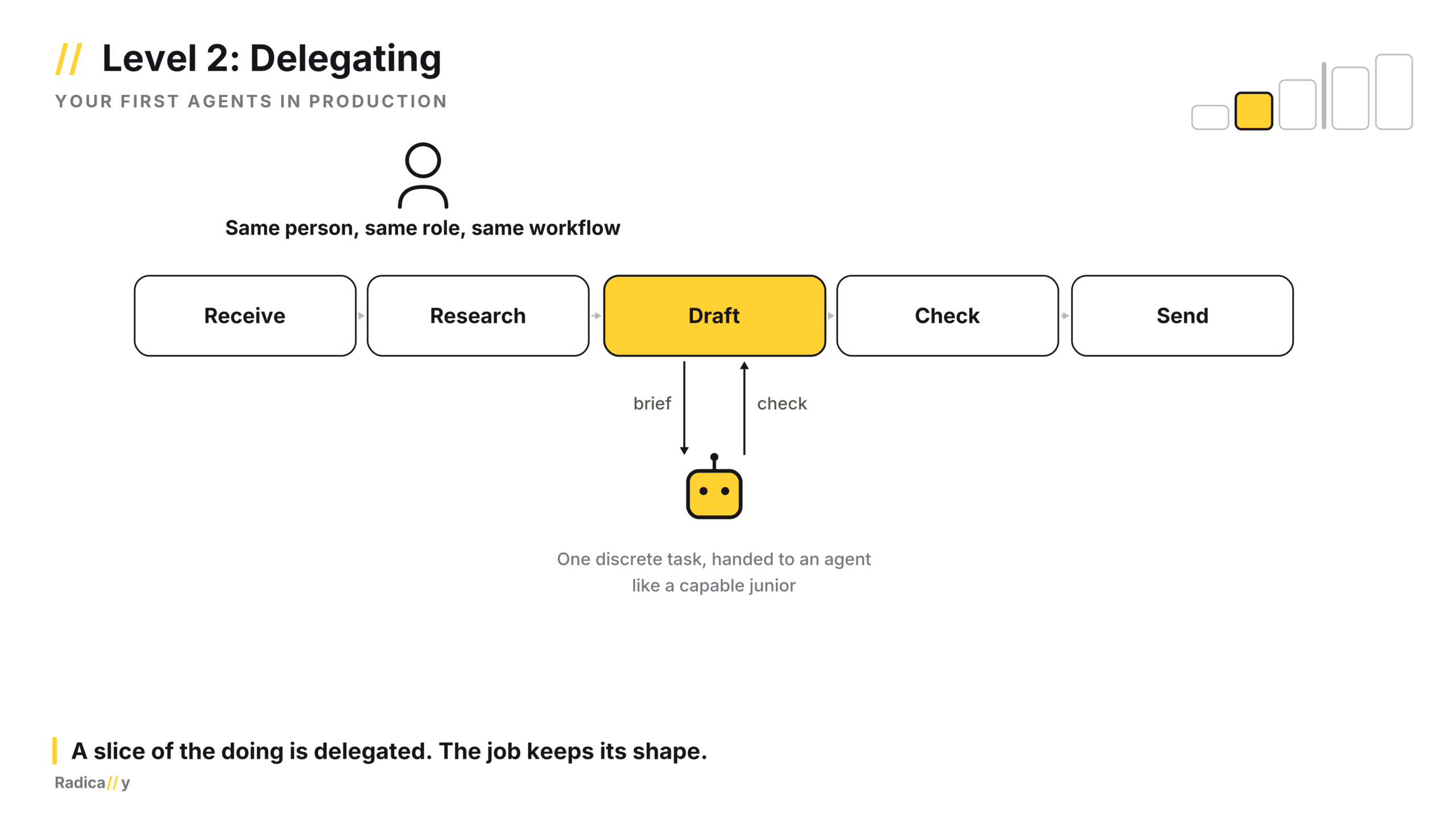
Task: Click the "Level 2: Delegating" heading
Action: point(271,59)
